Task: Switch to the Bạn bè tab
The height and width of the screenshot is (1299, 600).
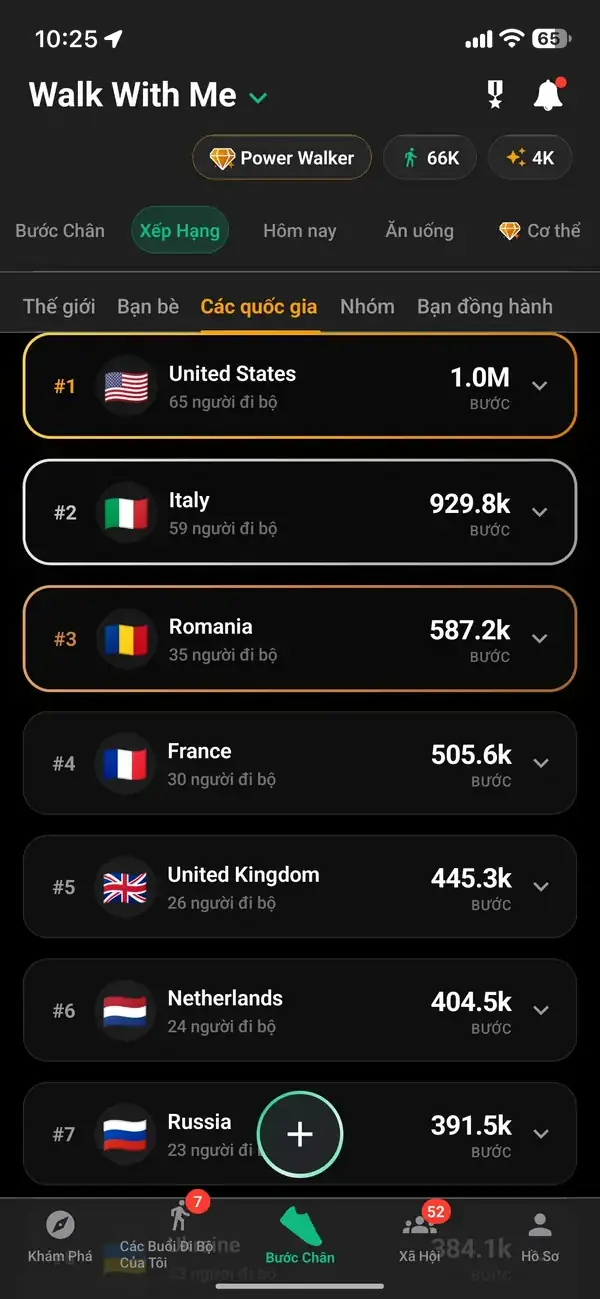Action: point(148,306)
